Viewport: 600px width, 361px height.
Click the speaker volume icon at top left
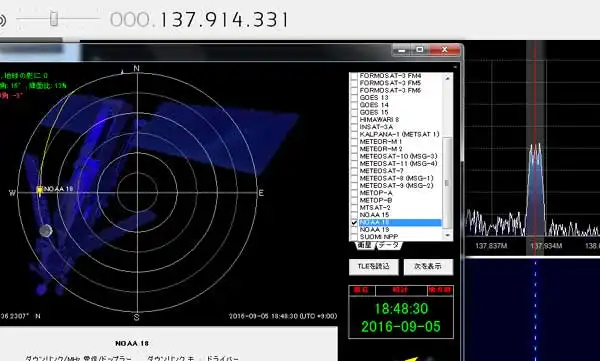(x=2, y=20)
